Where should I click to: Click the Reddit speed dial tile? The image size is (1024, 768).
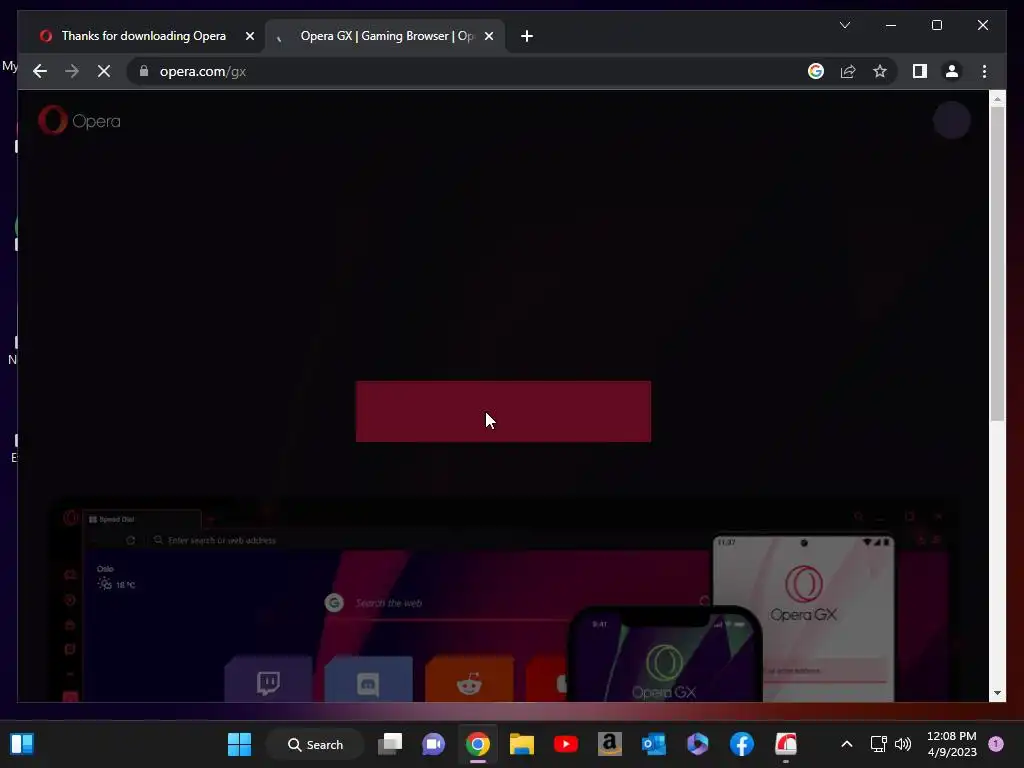469,679
